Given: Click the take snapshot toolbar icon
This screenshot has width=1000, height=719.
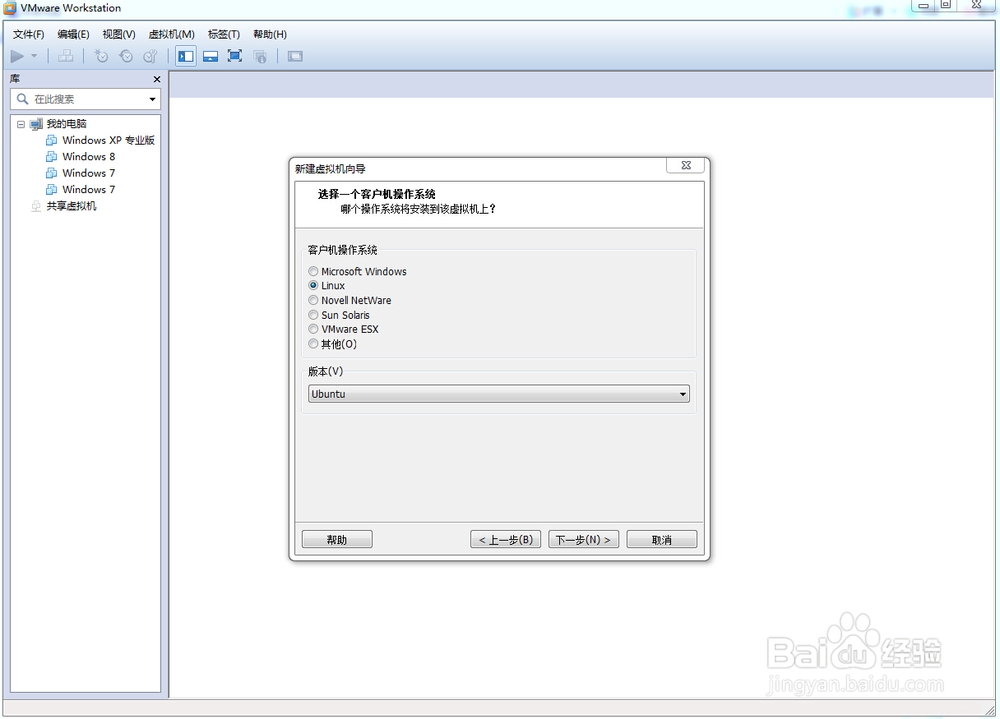Looking at the screenshot, I should (101, 56).
